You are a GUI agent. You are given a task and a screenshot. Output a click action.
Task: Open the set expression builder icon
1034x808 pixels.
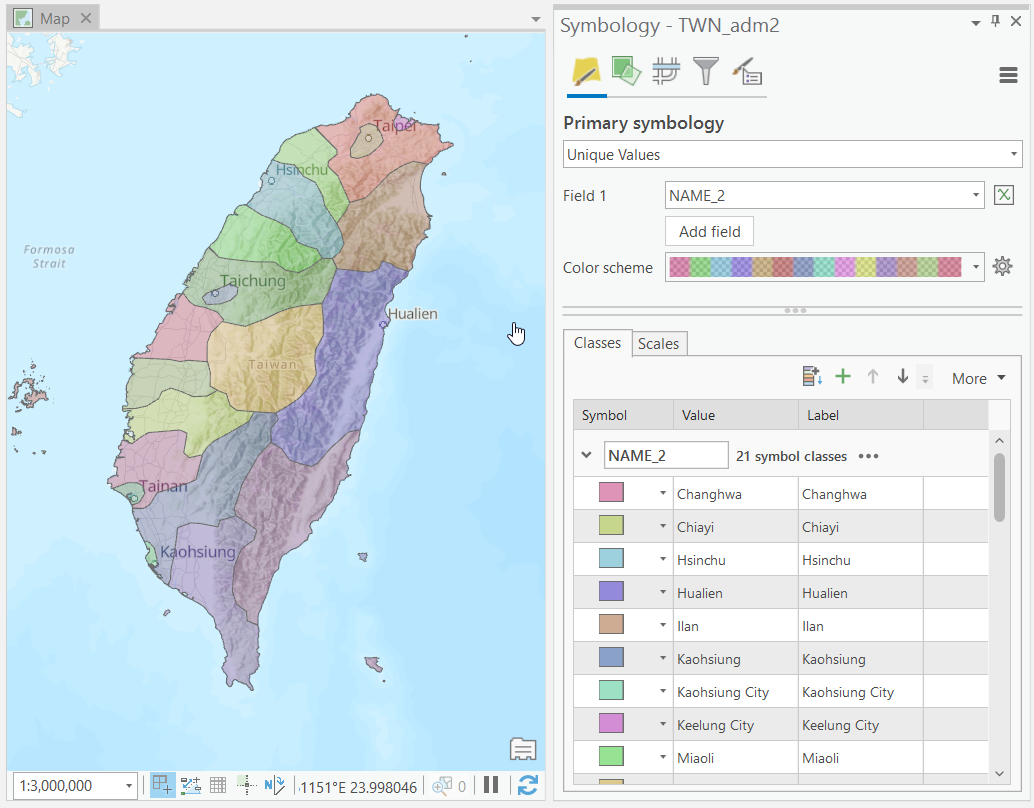coord(1003,195)
